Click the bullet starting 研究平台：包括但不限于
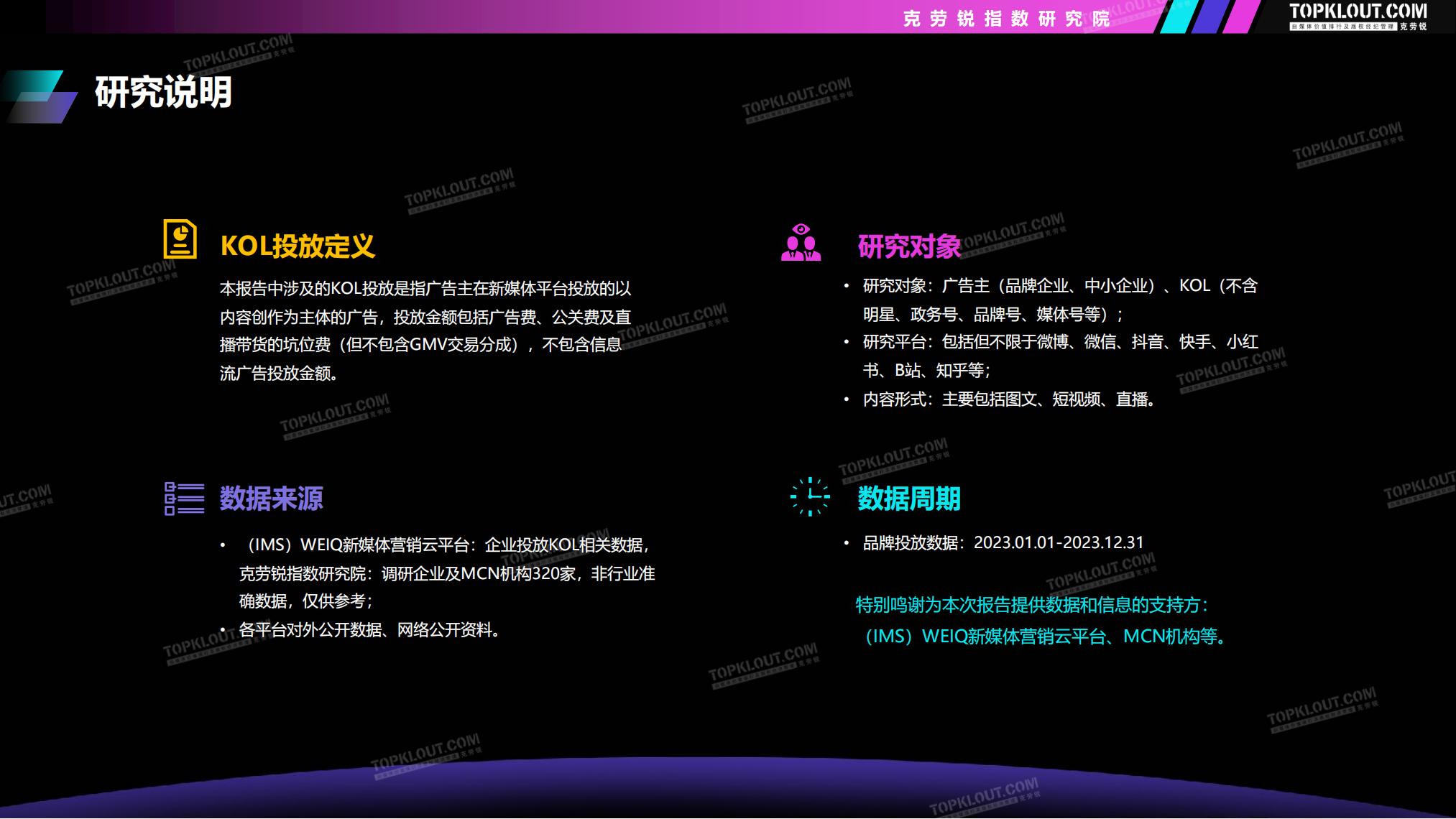Screen dimensions: 1456x819 pyautogui.click(x=1060, y=342)
